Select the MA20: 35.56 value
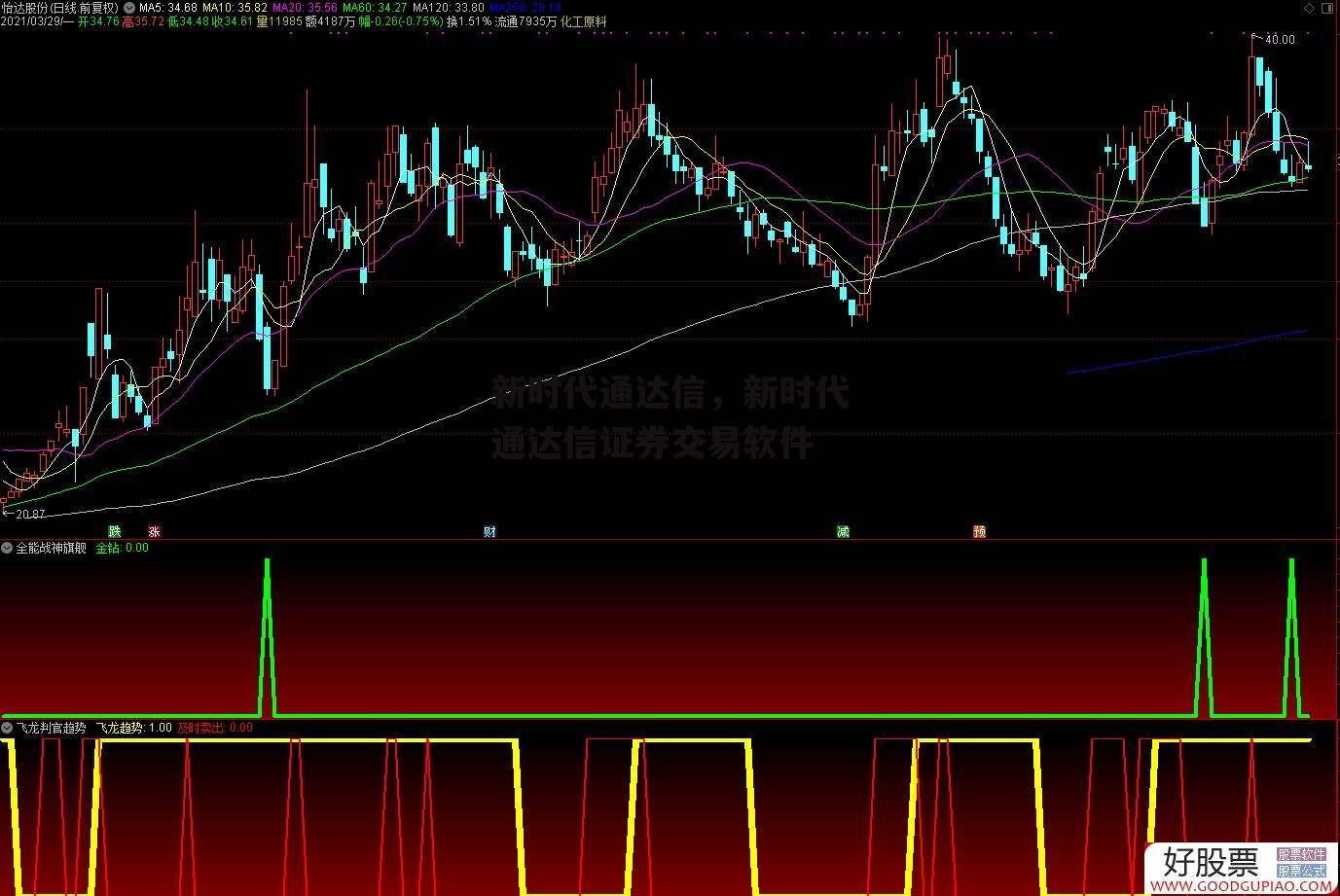This screenshot has width=1340, height=896. point(305,7)
